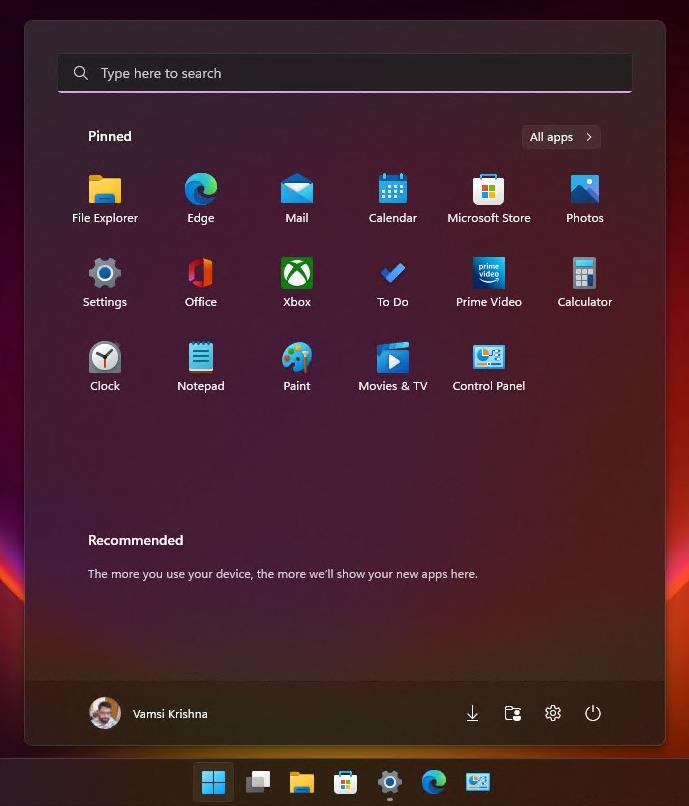This screenshot has height=806, width=689.
Task: Launch the pinned Edge browser
Action: click(201, 199)
